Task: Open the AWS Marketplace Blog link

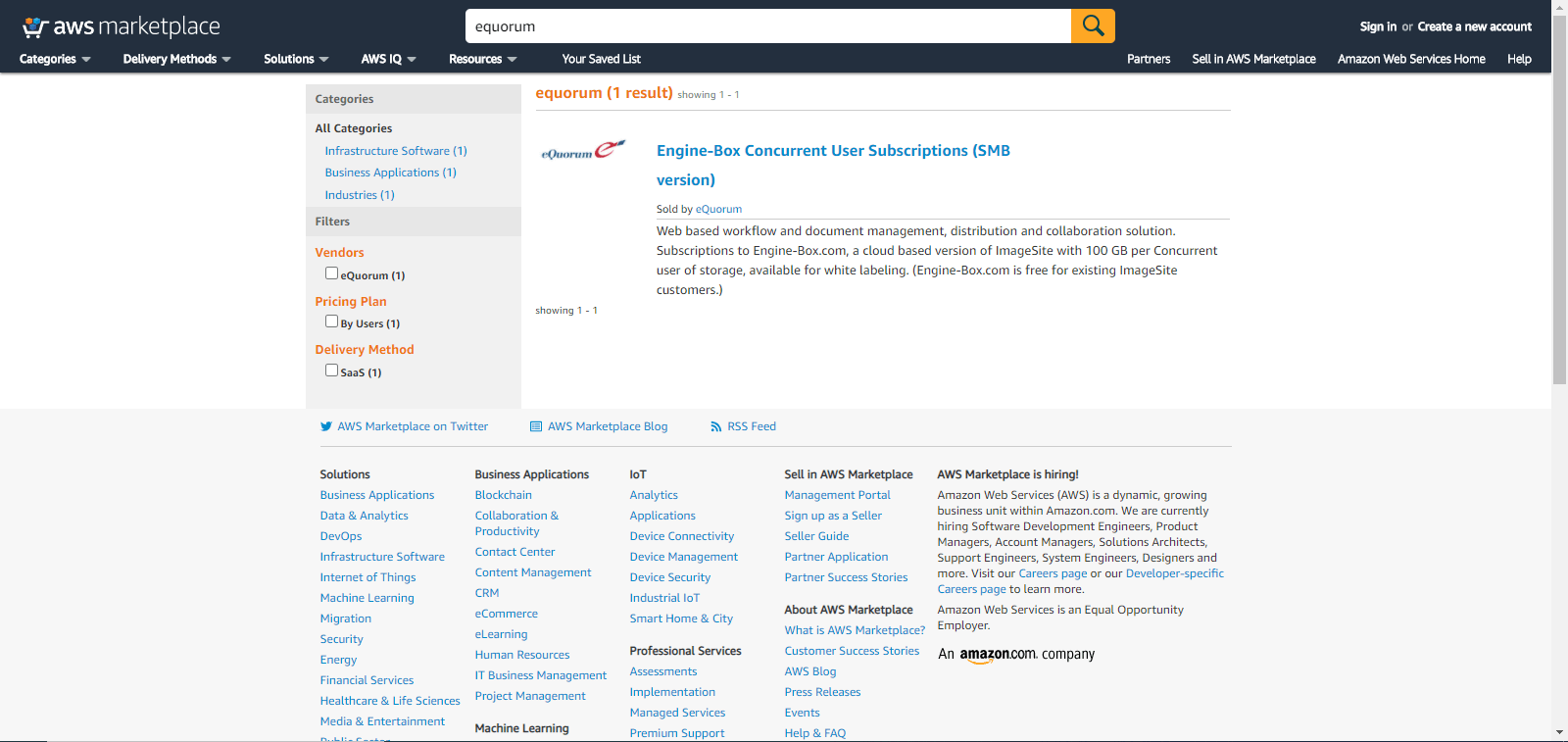Action: click(599, 426)
